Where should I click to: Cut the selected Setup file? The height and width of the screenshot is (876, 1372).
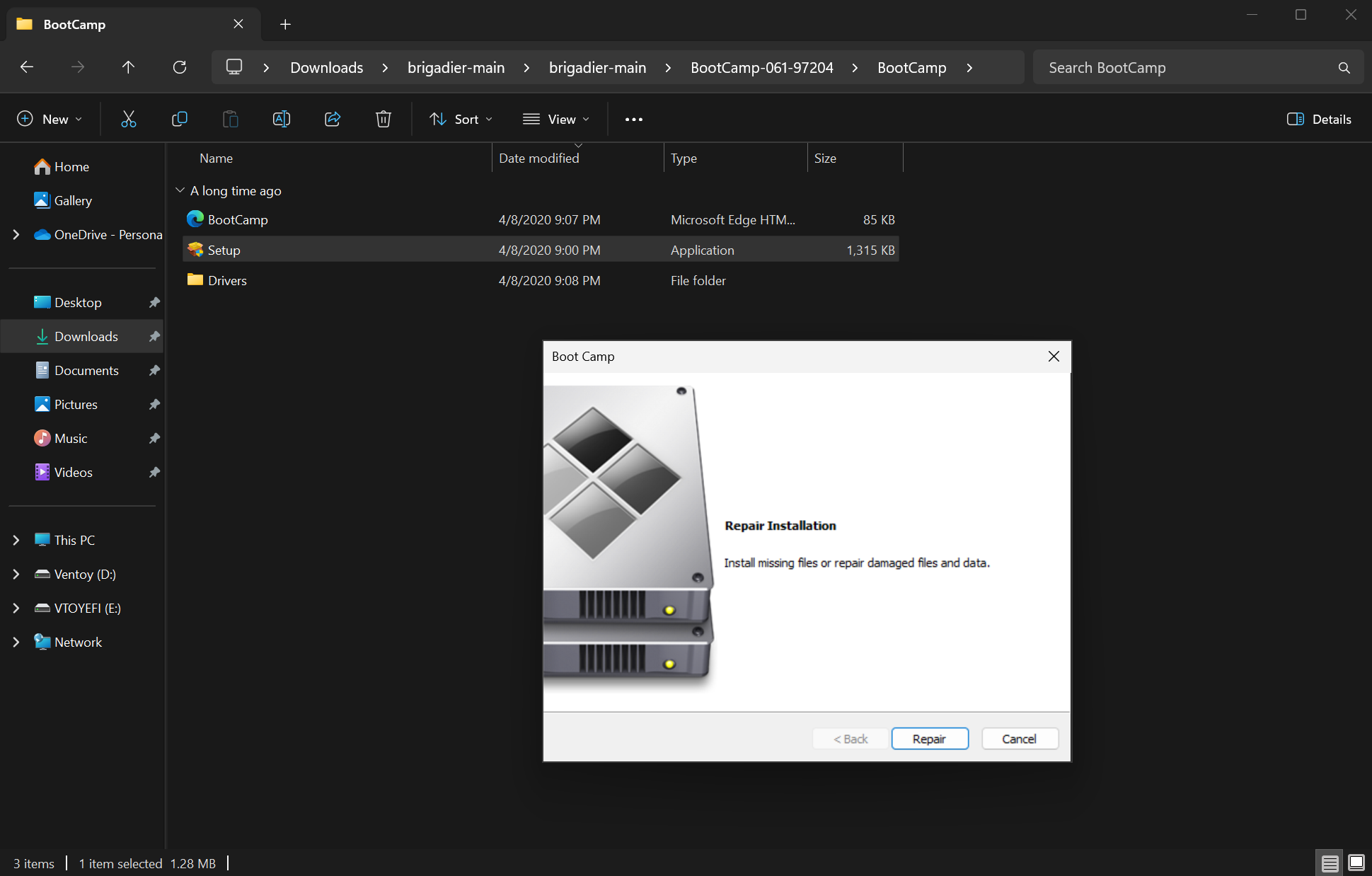coord(128,119)
